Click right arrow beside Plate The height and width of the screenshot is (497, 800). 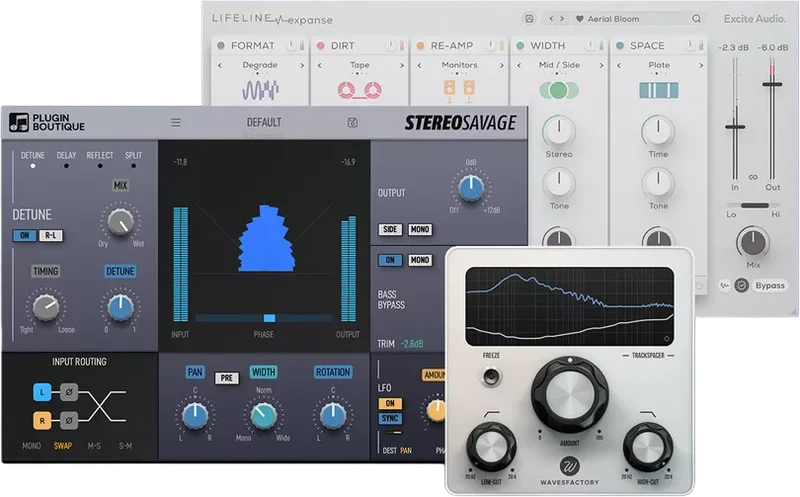pos(701,65)
